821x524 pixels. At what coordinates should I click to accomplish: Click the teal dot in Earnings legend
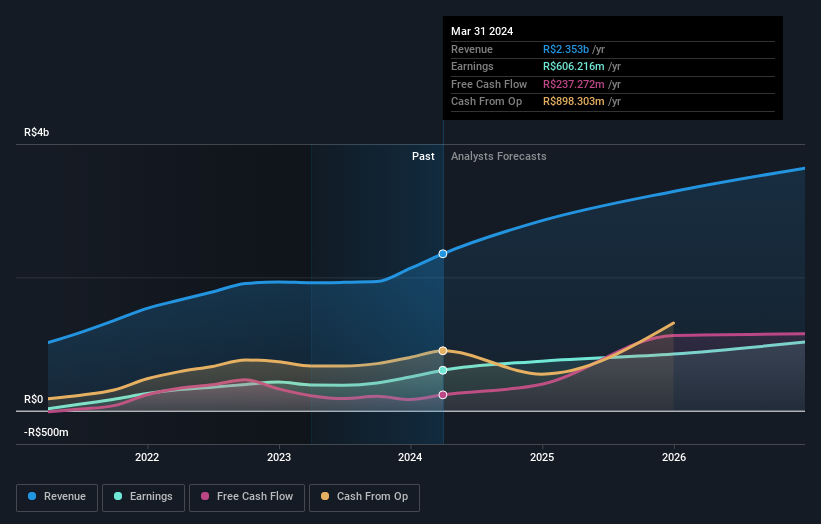coord(118,496)
